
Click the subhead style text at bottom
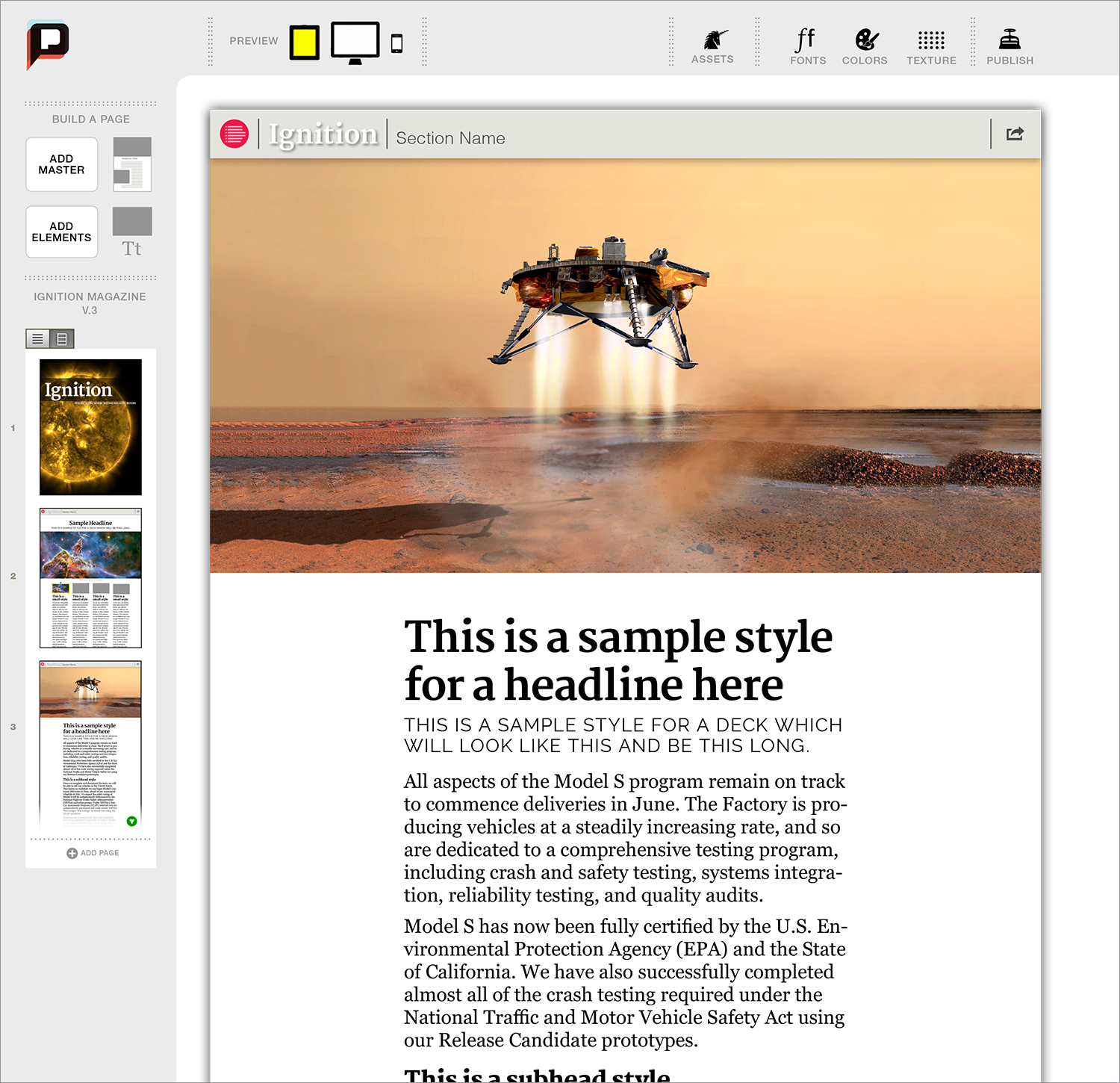point(537,1075)
